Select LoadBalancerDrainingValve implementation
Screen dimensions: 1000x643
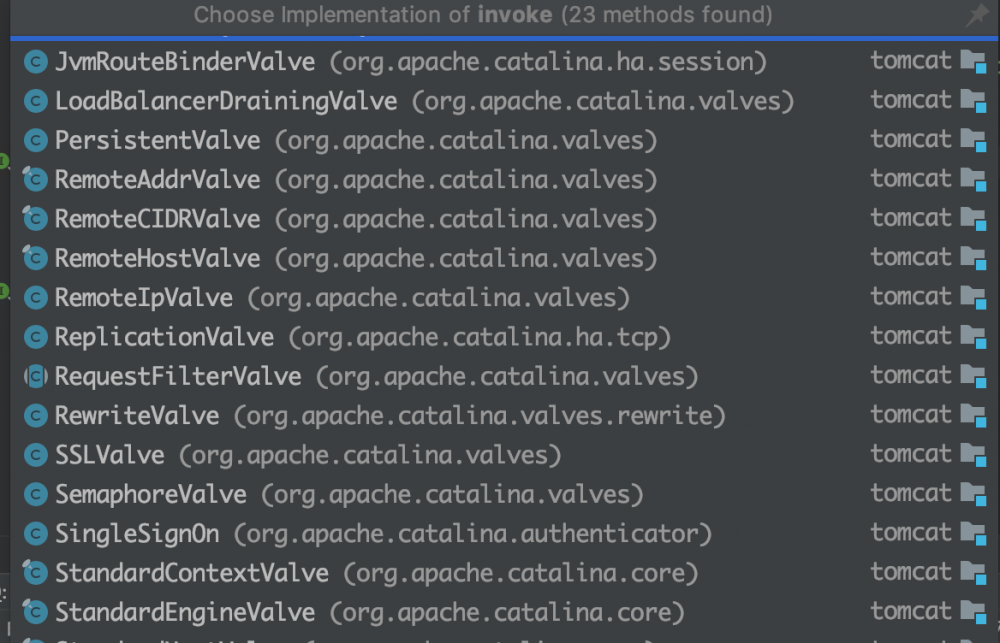click(x=225, y=101)
